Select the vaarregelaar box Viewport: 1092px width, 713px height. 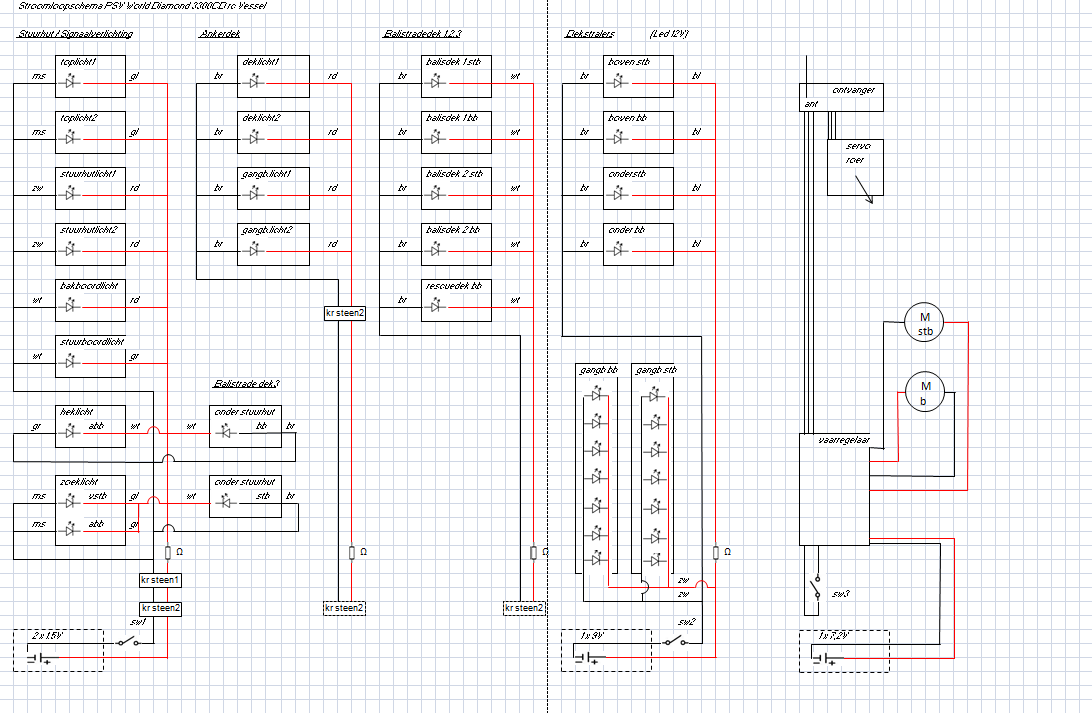coord(834,489)
